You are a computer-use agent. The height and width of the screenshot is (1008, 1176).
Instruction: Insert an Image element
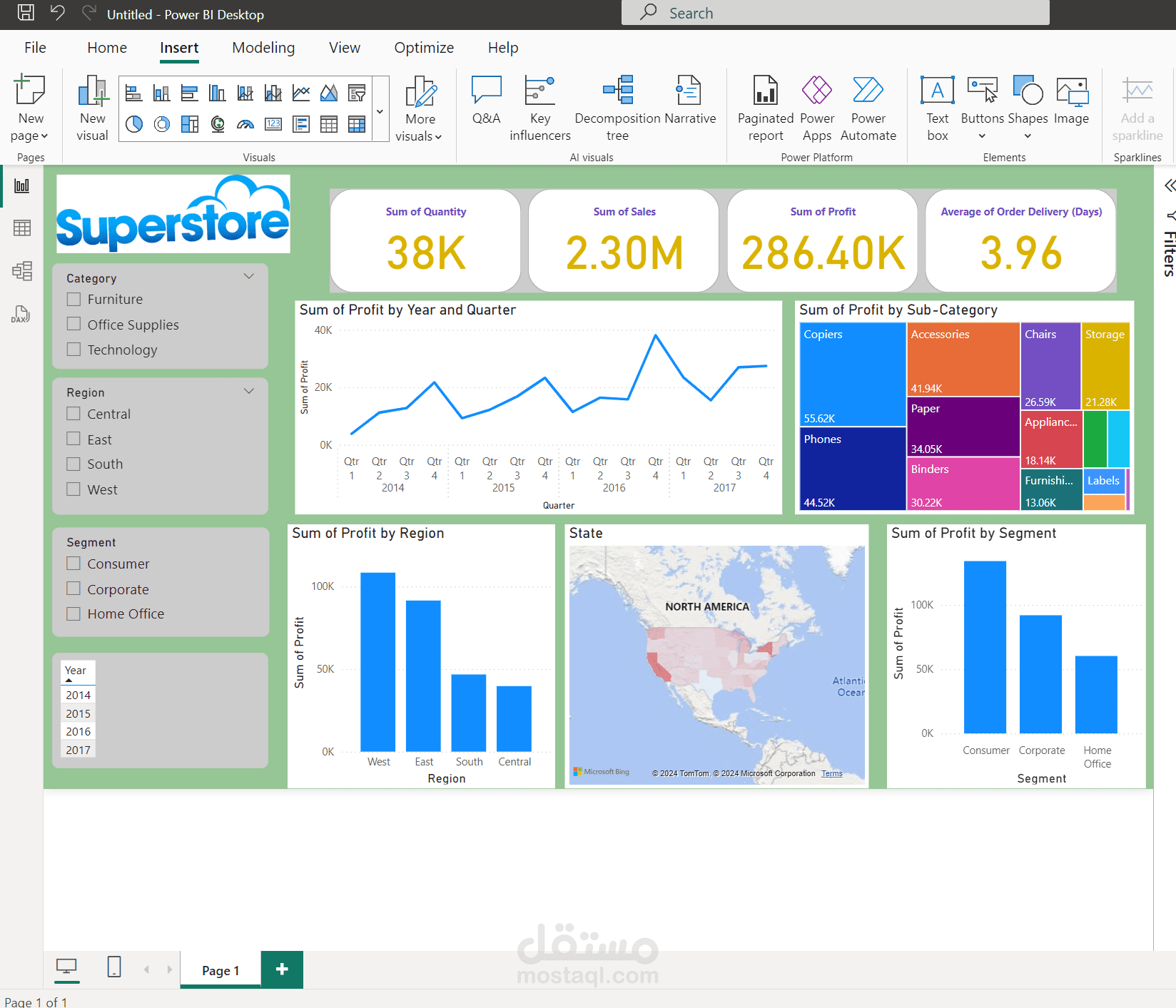coord(1072,100)
